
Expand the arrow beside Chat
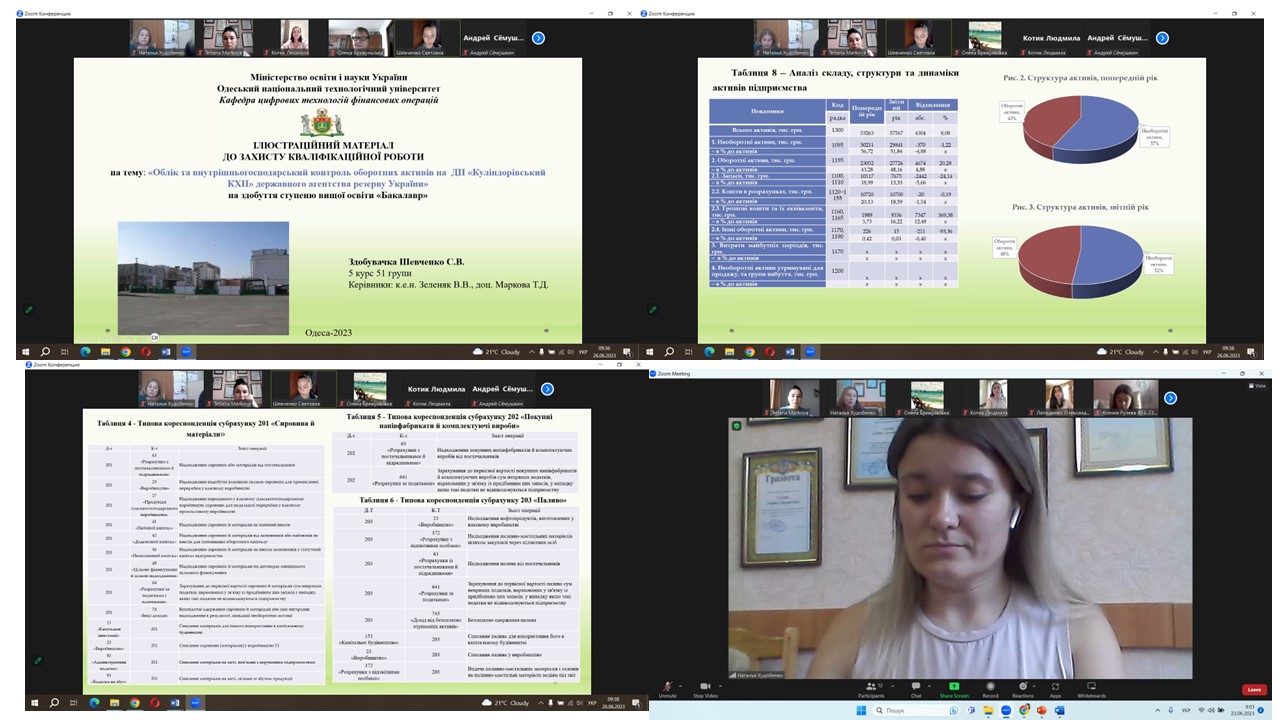pos(930,685)
